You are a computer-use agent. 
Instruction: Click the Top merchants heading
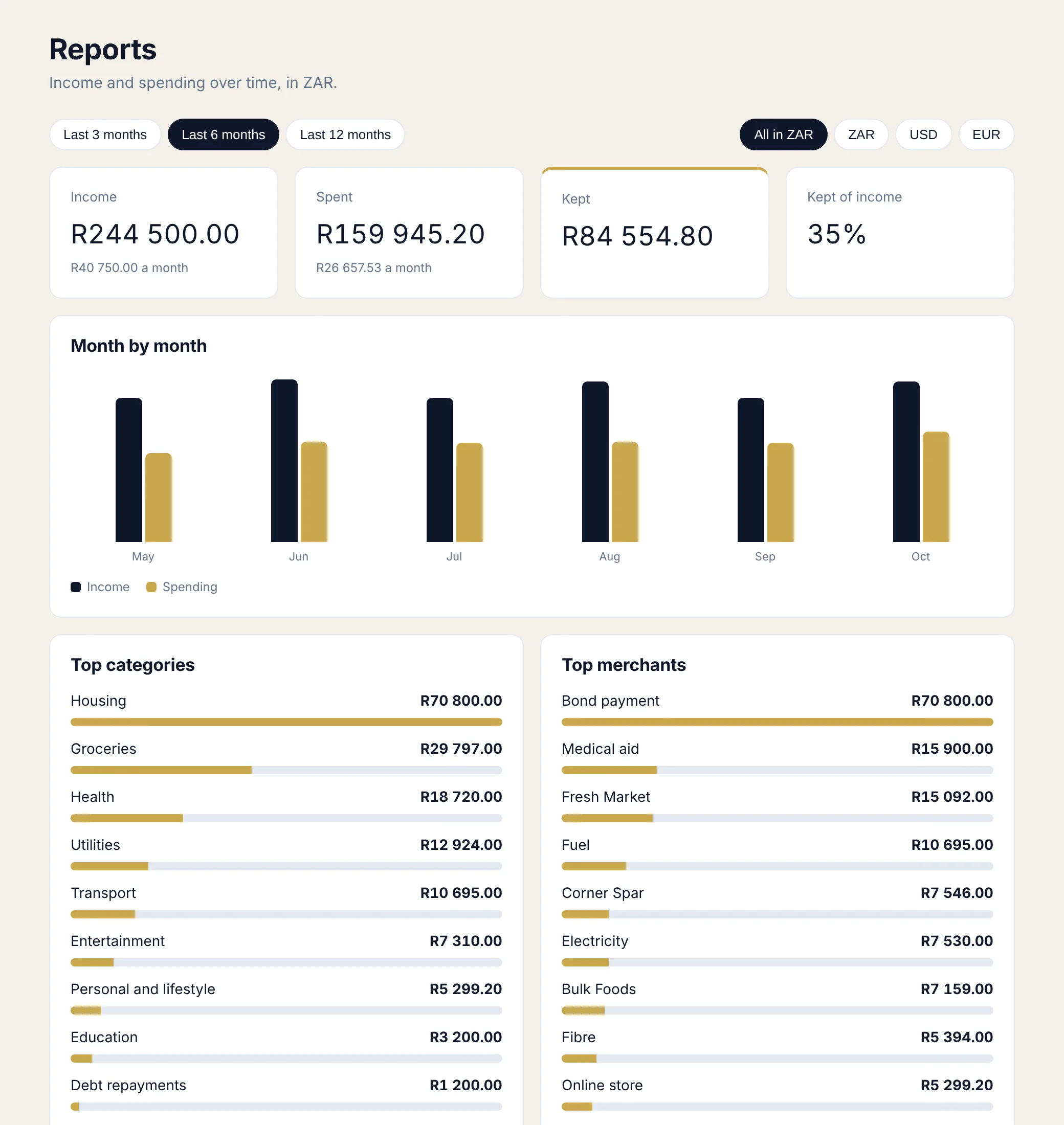coord(624,665)
